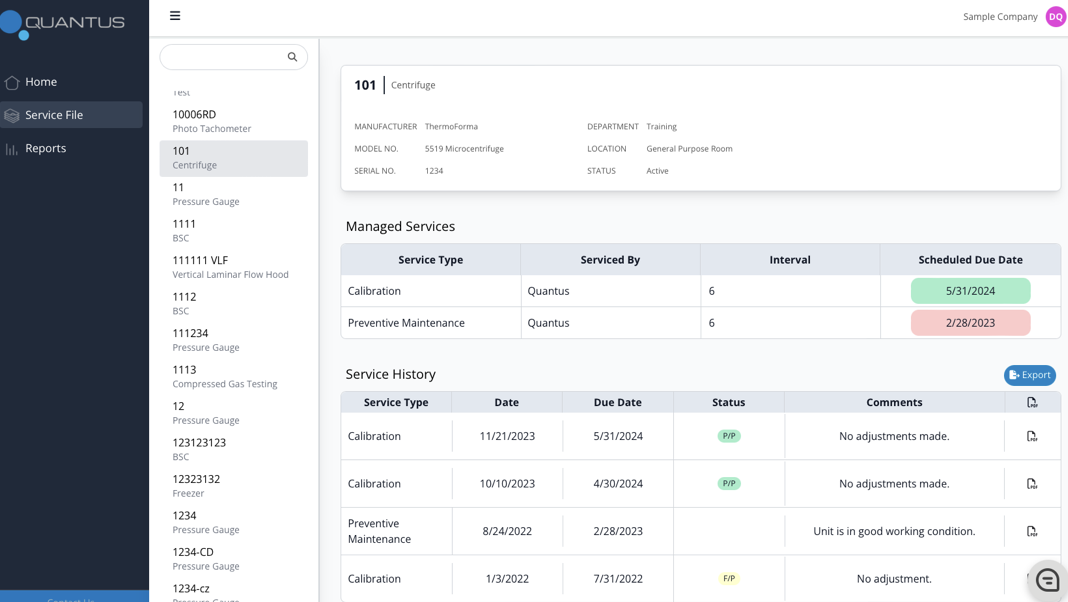Click the 5/31/2024 scheduled due date
Image resolution: width=1068 pixels, height=602 pixels.
pyautogui.click(x=969, y=291)
